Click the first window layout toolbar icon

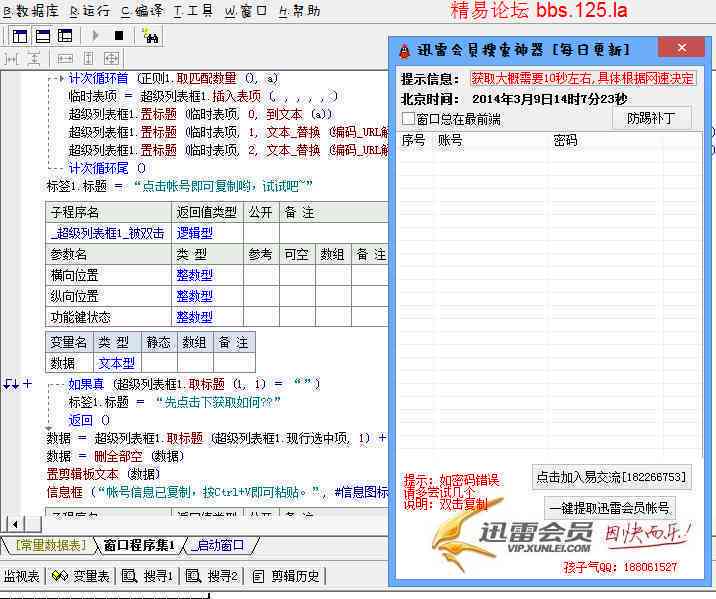pyautogui.click(x=20, y=36)
